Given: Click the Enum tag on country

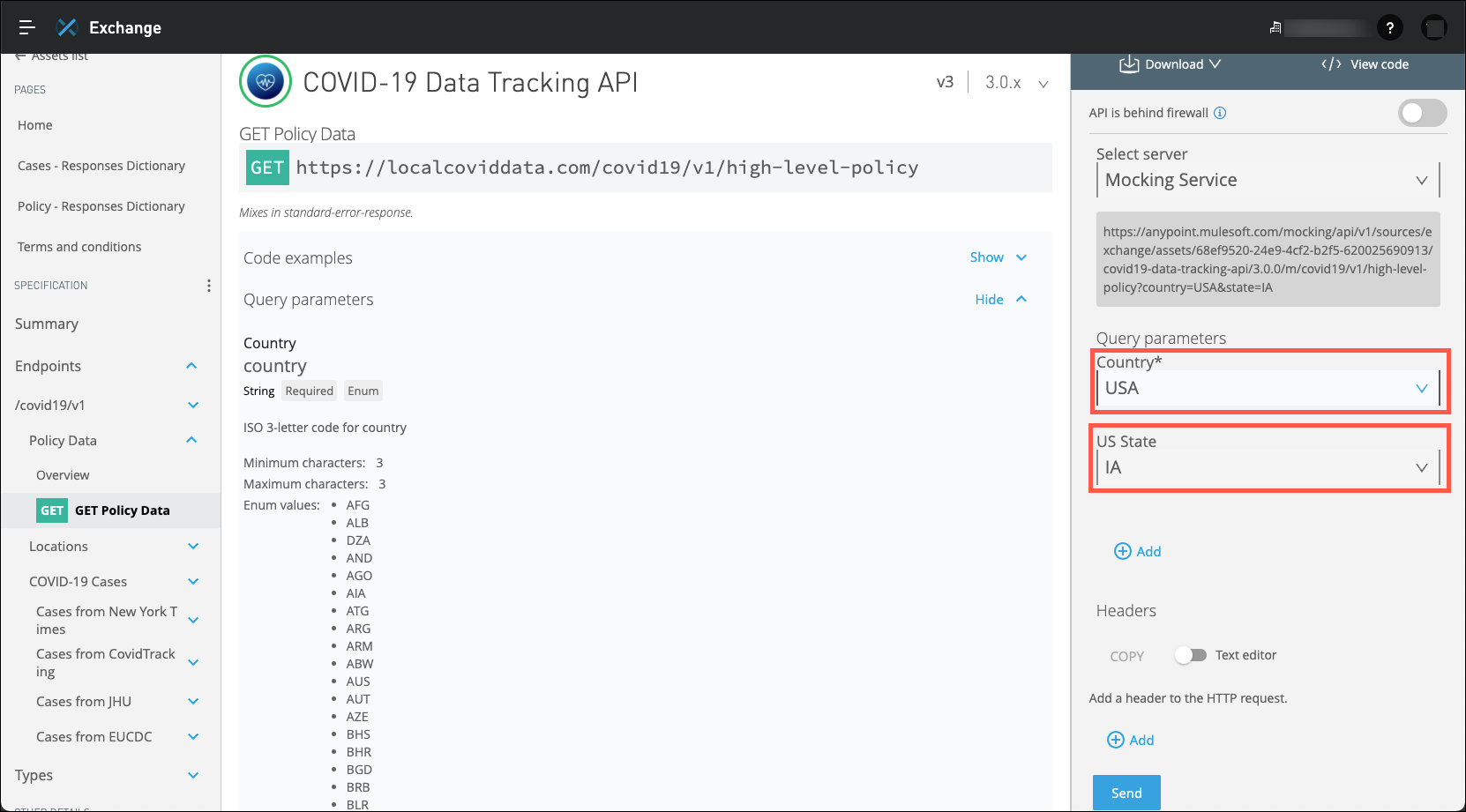Looking at the screenshot, I should point(363,391).
